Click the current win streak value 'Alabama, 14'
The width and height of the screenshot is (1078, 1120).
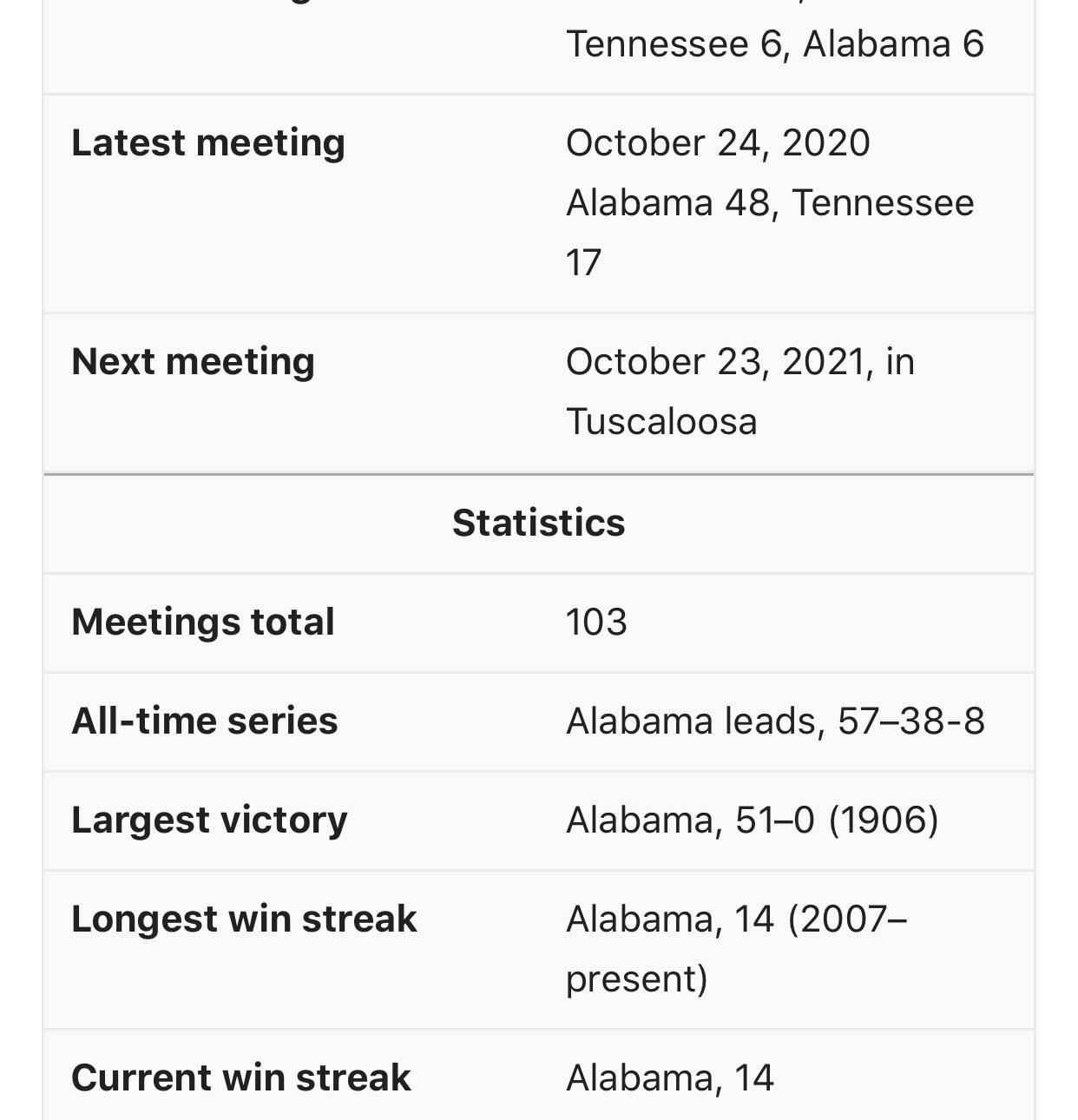tap(669, 1077)
